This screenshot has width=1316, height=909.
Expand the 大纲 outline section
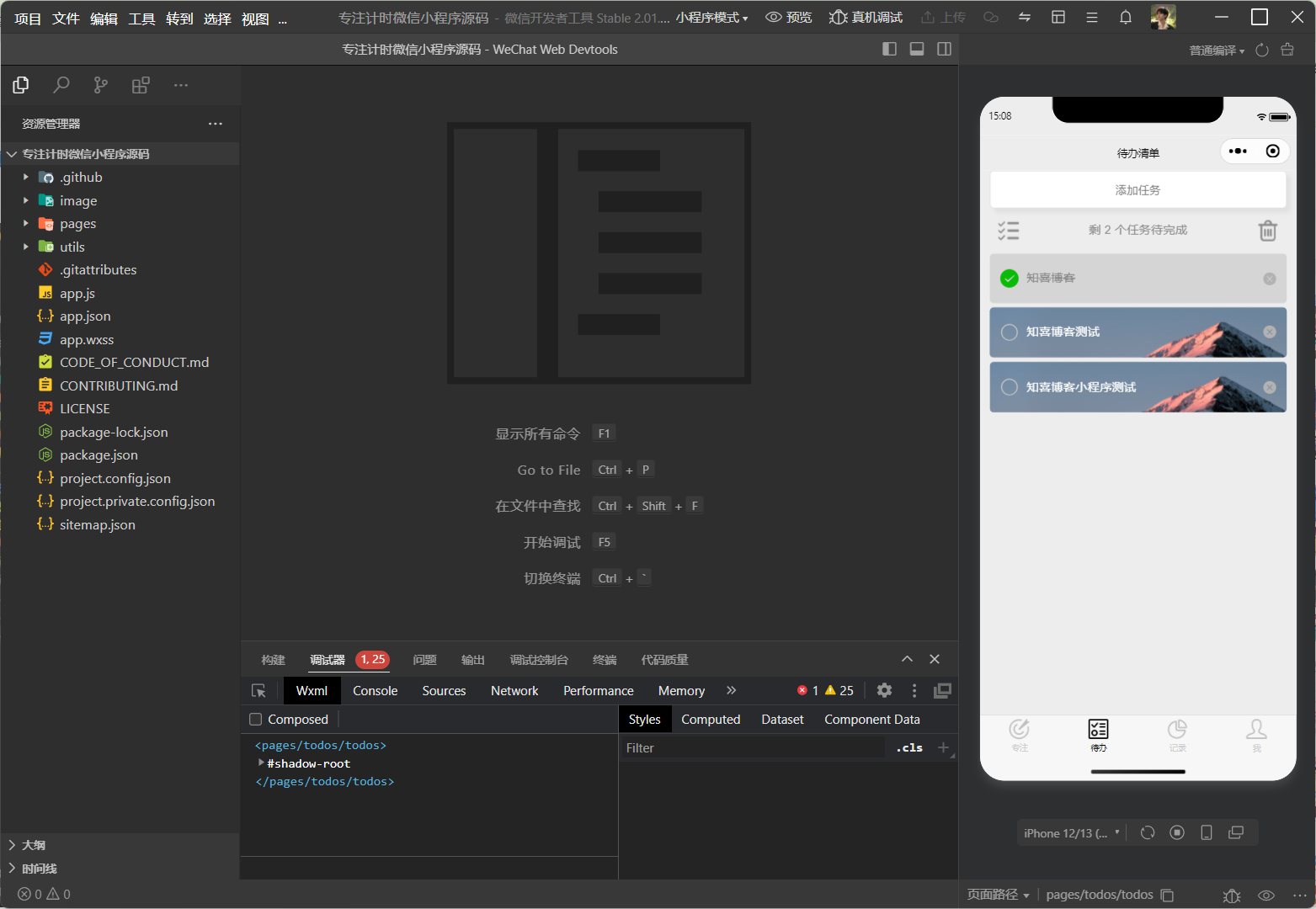34,845
